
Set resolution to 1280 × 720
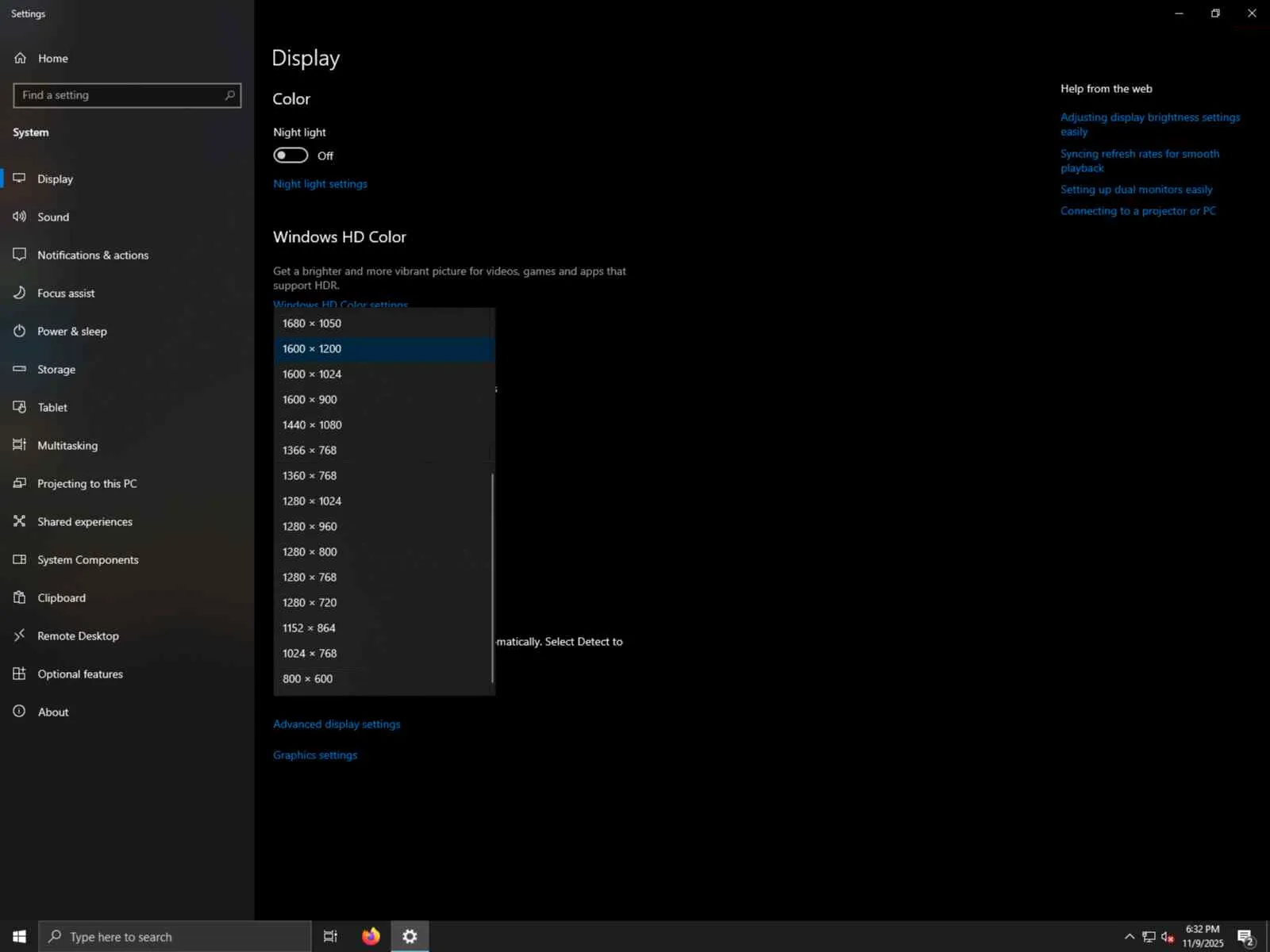(x=384, y=602)
